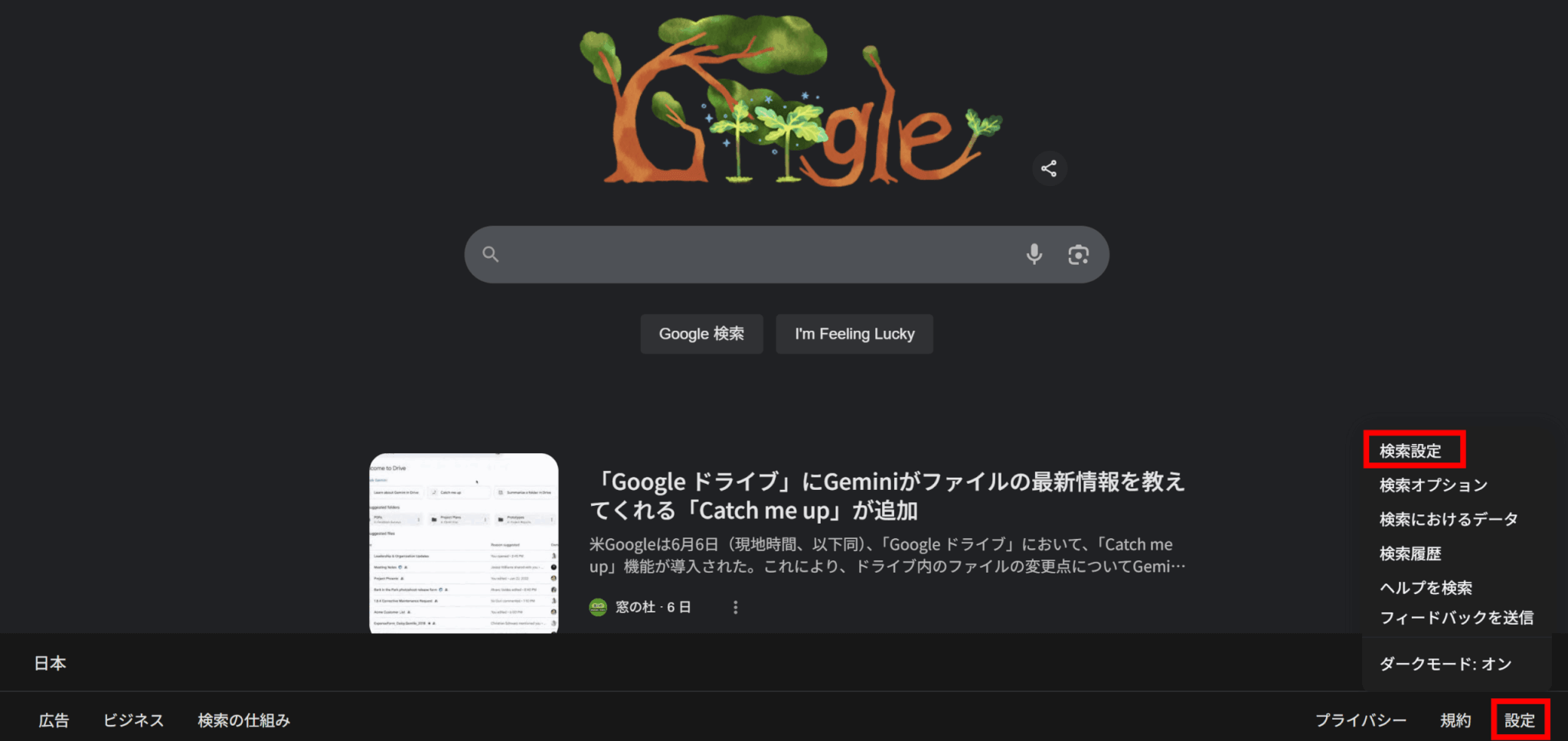Open the Catch me up article headline

(x=888, y=496)
